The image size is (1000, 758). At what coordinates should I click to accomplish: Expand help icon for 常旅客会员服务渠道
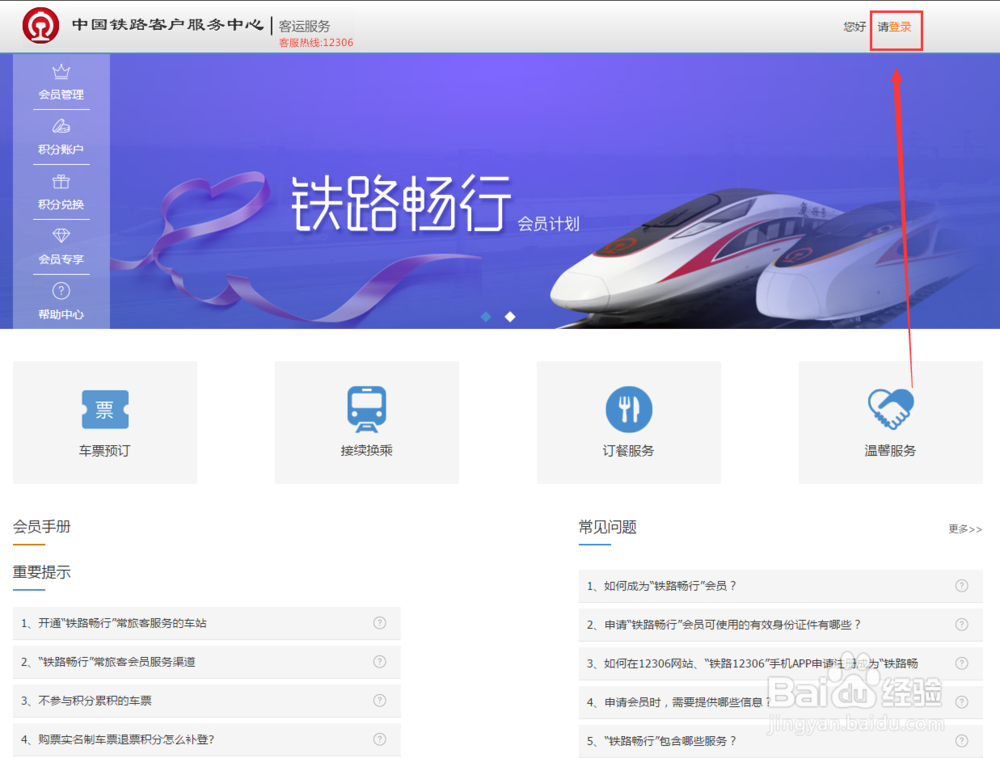coord(379,662)
